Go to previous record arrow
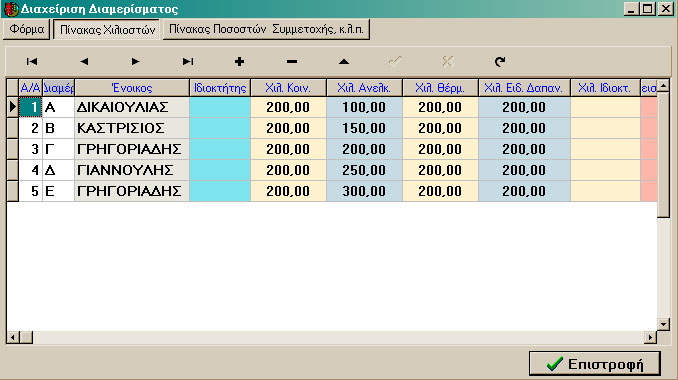The width and height of the screenshot is (678, 380). (x=84, y=62)
